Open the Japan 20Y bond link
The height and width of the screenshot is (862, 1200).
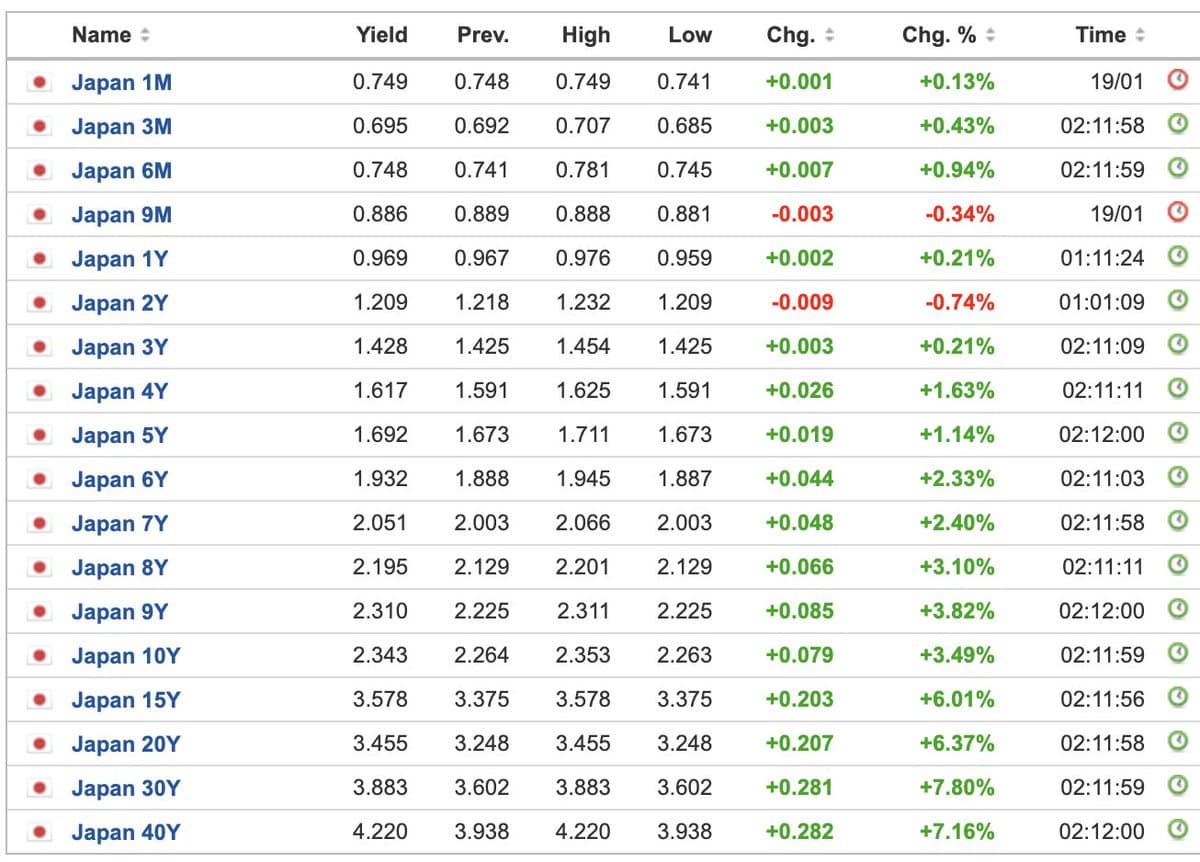pyautogui.click(x=125, y=744)
